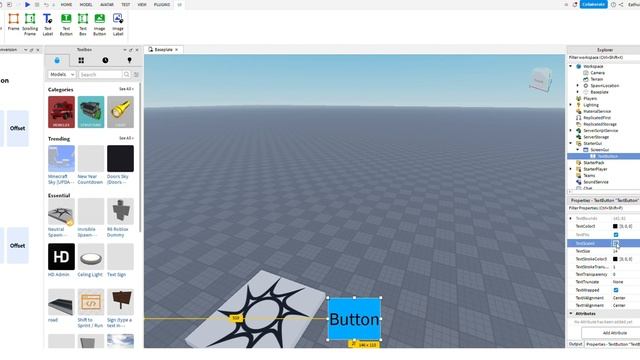
Task: Click the view orientation cube in viewport
Action: [x=541, y=80]
